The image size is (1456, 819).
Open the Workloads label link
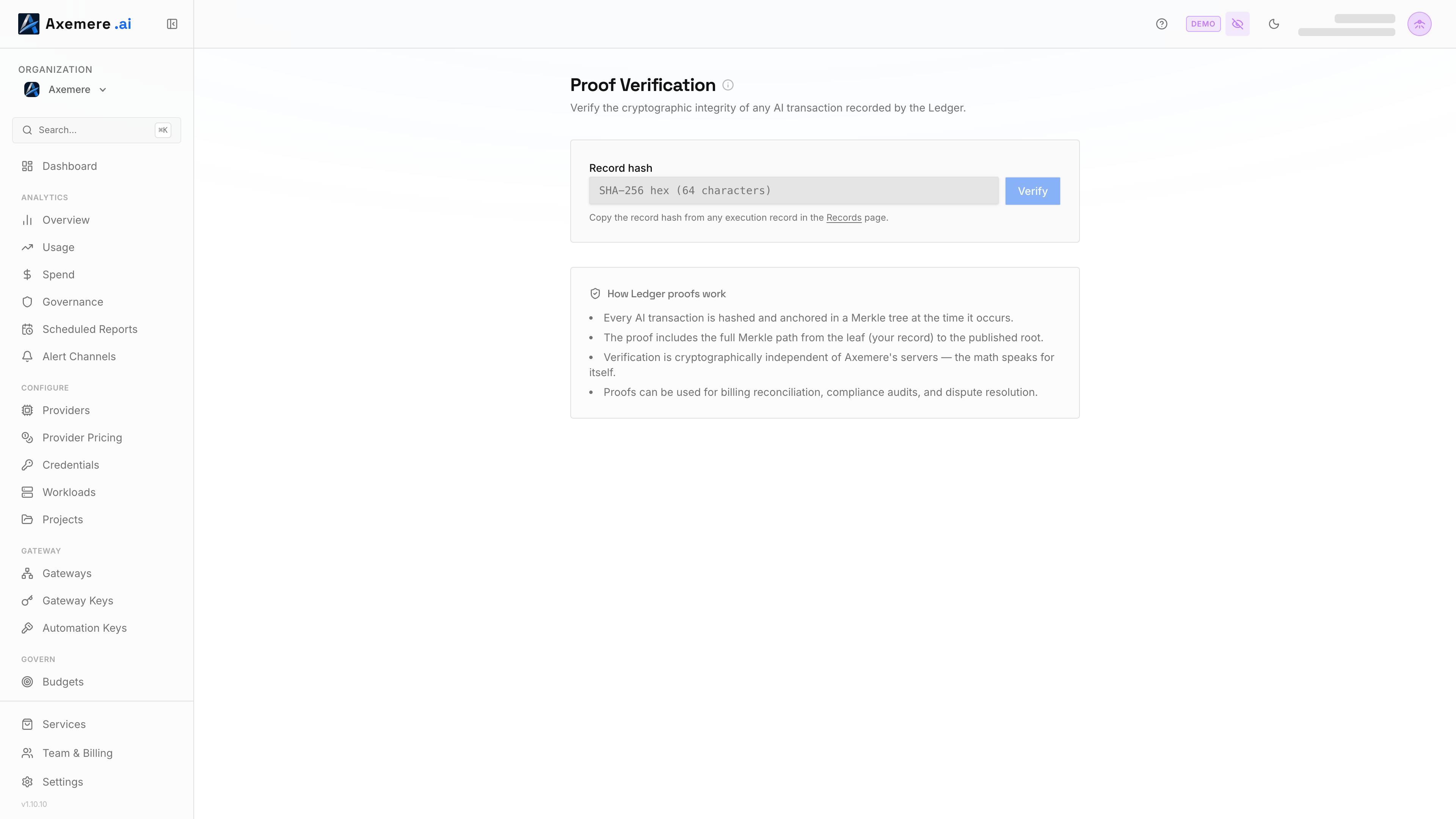69,492
